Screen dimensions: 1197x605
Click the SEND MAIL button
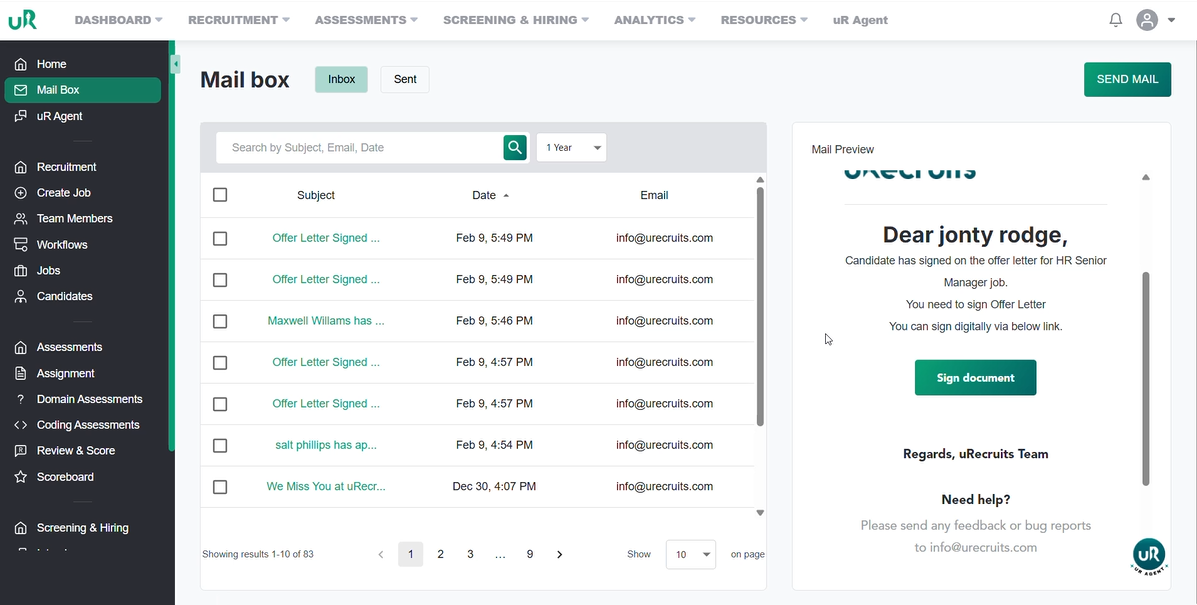point(1127,80)
